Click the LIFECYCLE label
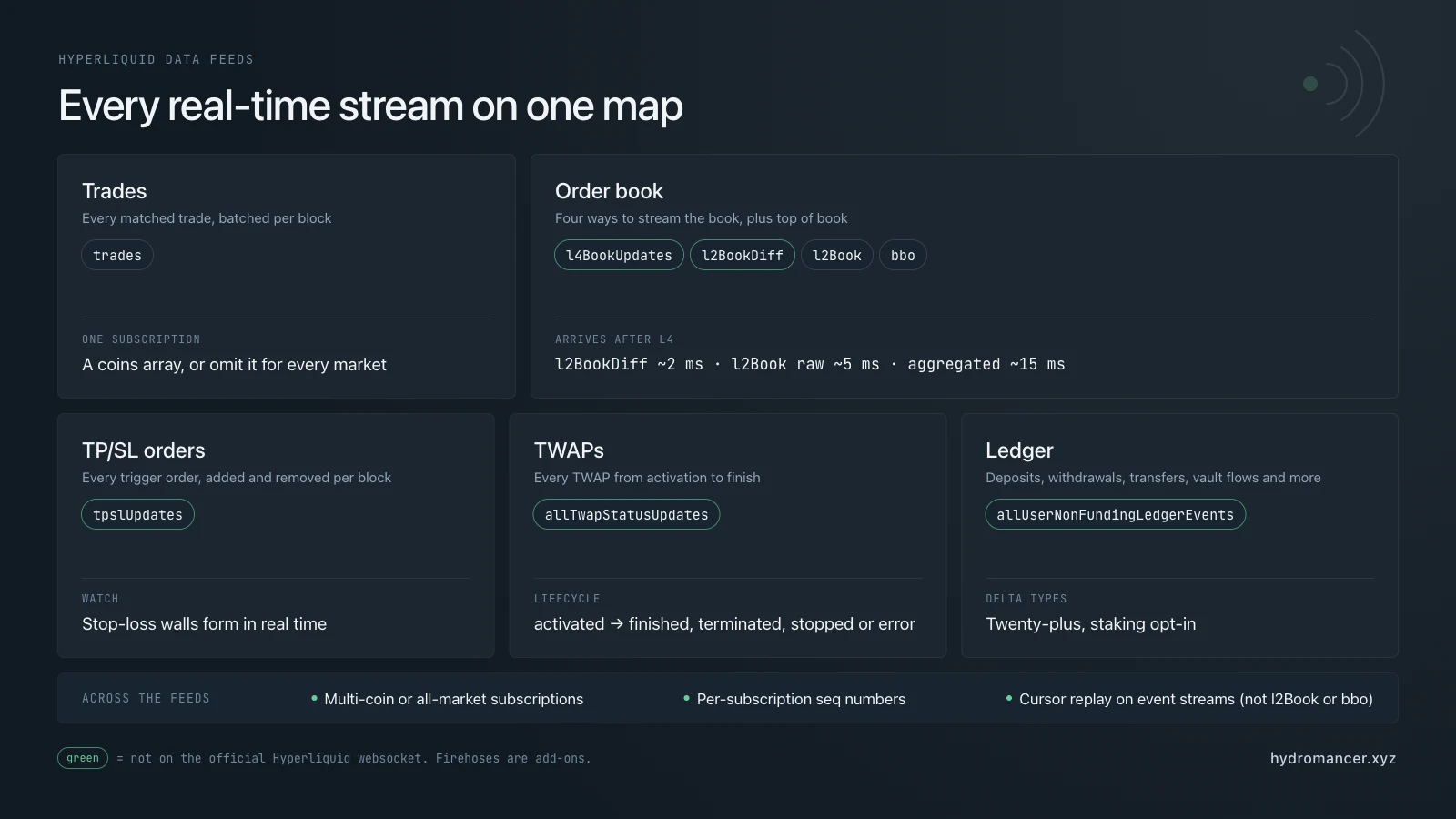1456x819 pixels. click(x=567, y=599)
